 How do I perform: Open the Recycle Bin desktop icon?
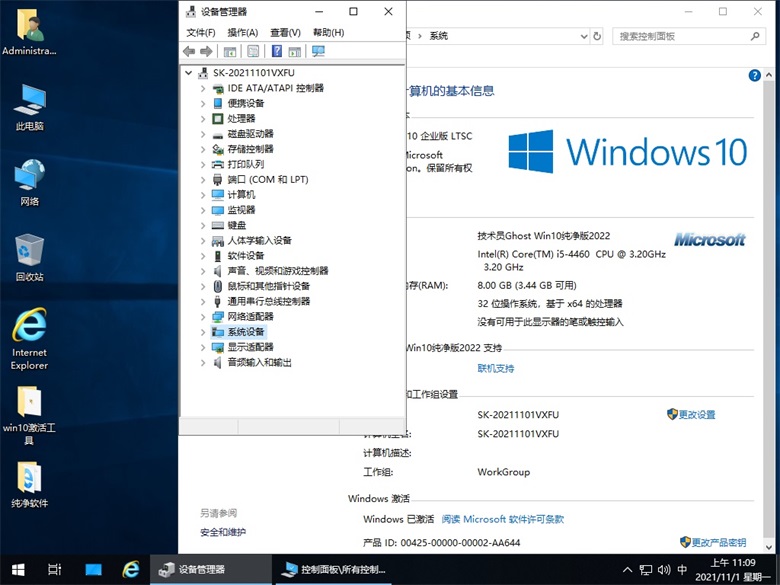[29, 249]
